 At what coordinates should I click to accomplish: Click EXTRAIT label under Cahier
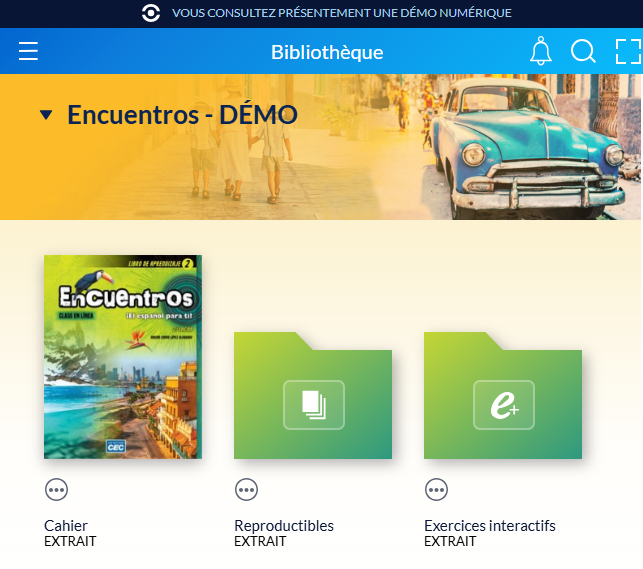pyautogui.click(x=70, y=541)
